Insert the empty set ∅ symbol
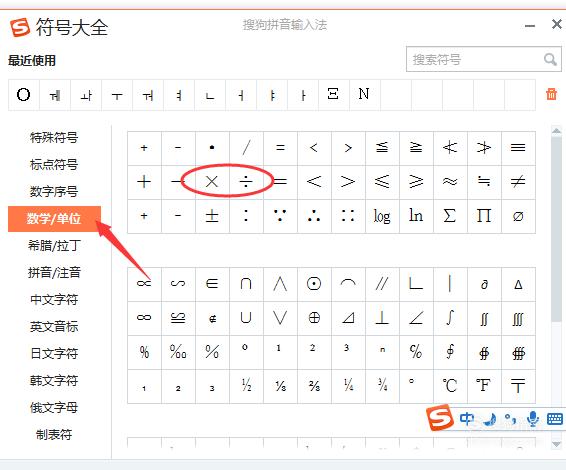 [x=518, y=216]
